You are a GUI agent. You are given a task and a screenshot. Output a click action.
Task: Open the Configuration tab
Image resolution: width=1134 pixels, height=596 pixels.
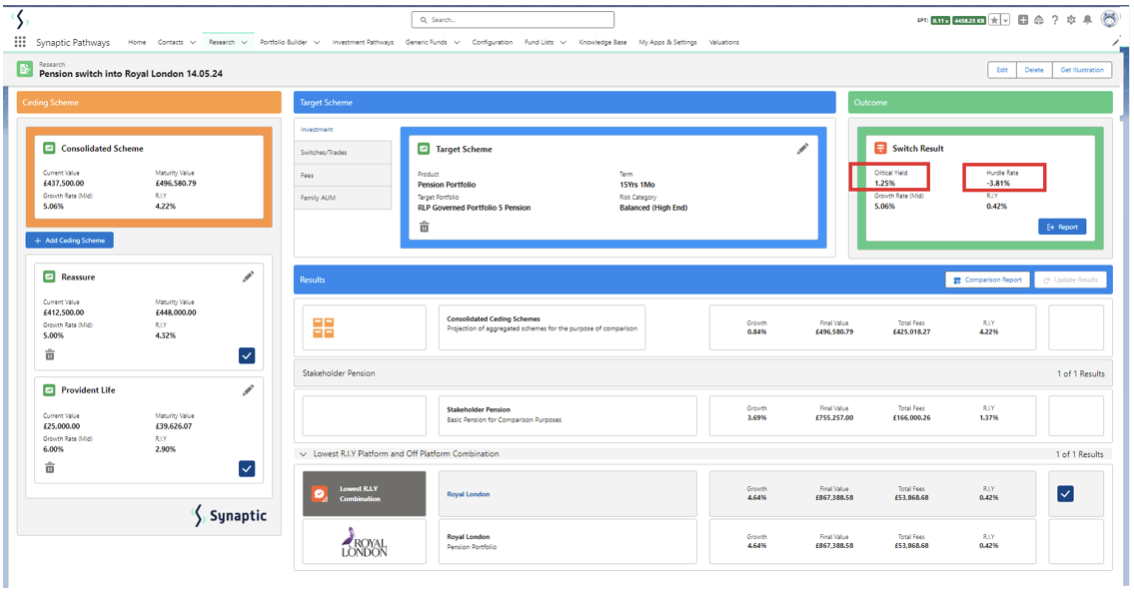pos(493,43)
